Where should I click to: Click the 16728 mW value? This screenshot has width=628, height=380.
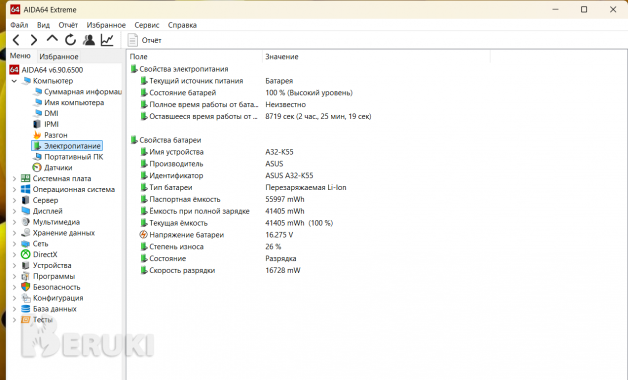pyautogui.click(x=283, y=270)
